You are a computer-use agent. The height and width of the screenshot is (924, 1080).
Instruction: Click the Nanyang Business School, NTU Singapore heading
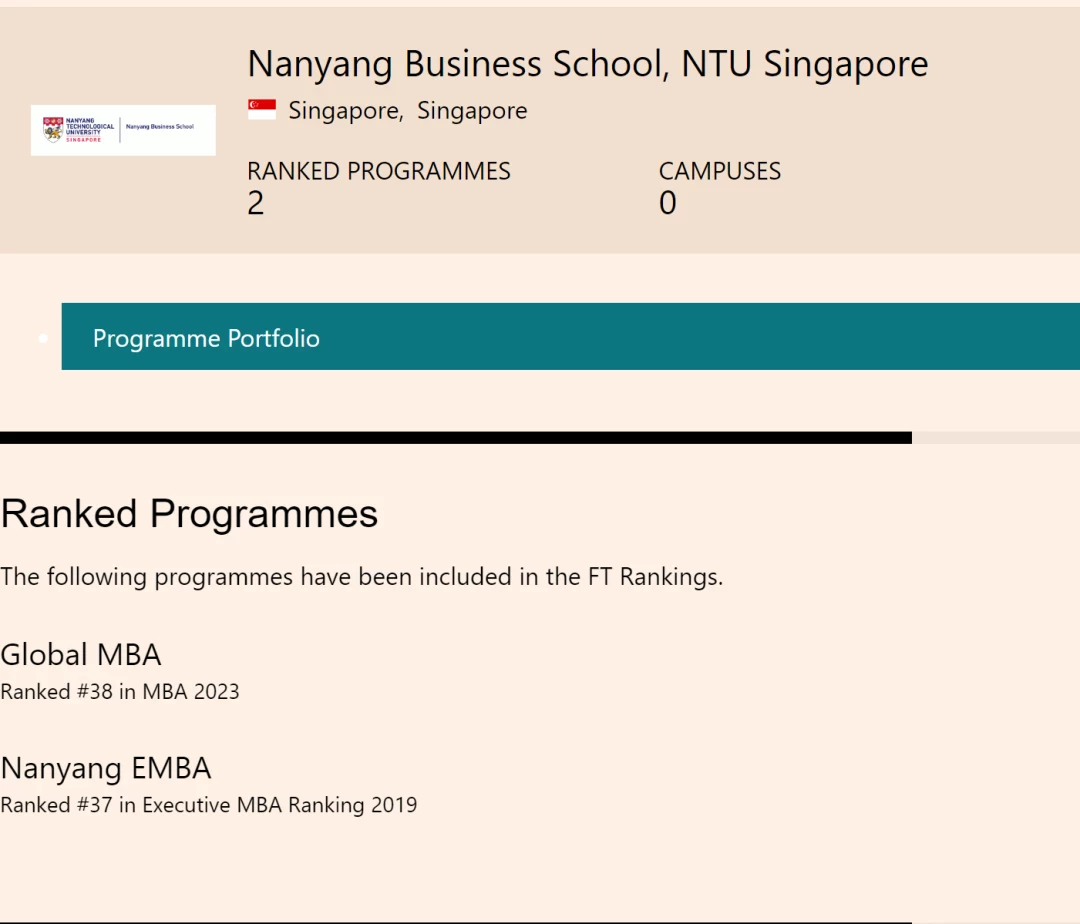click(x=588, y=63)
